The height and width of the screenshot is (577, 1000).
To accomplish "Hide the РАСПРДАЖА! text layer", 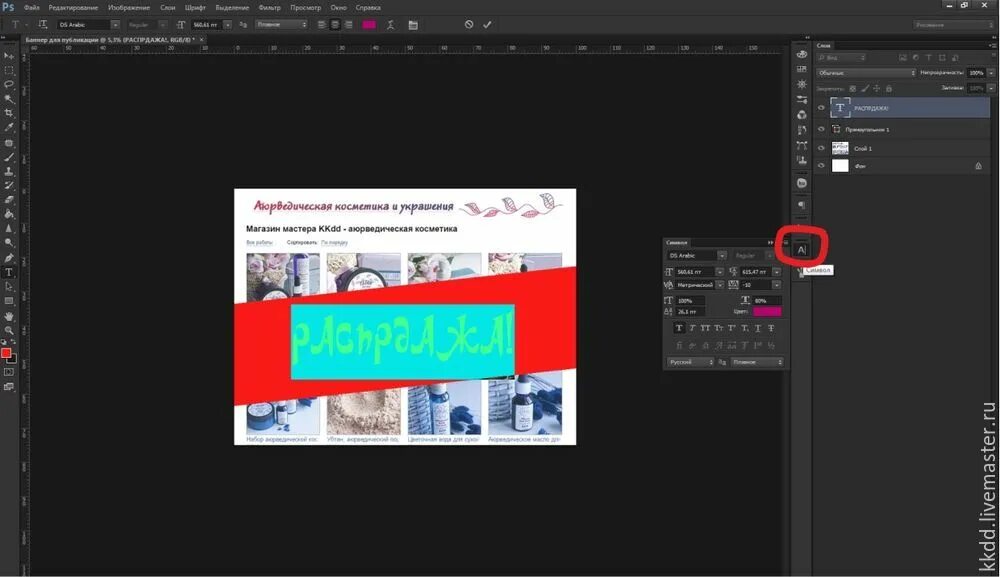I will (821, 108).
